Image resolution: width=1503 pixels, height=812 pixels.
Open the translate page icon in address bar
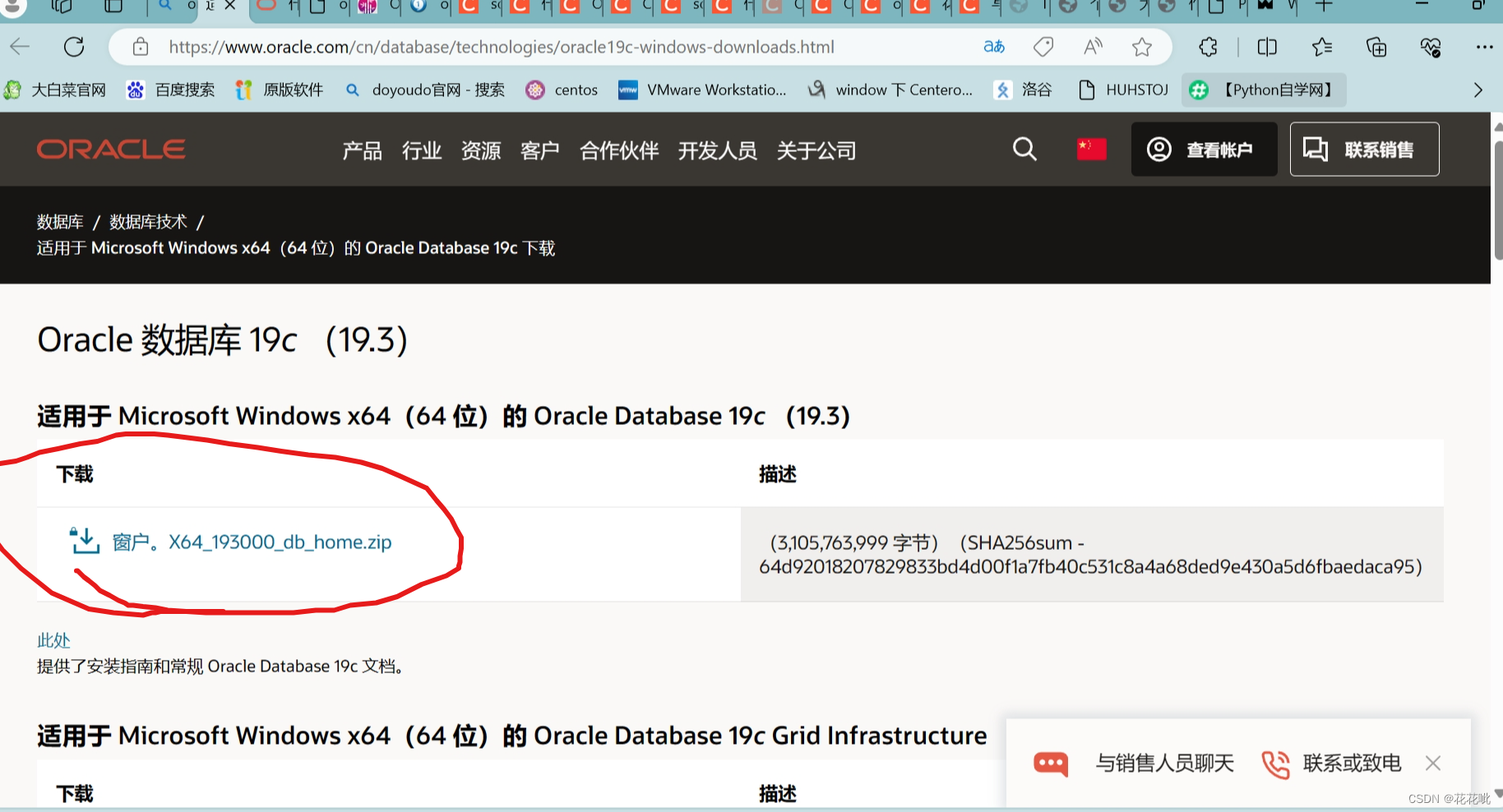(994, 47)
